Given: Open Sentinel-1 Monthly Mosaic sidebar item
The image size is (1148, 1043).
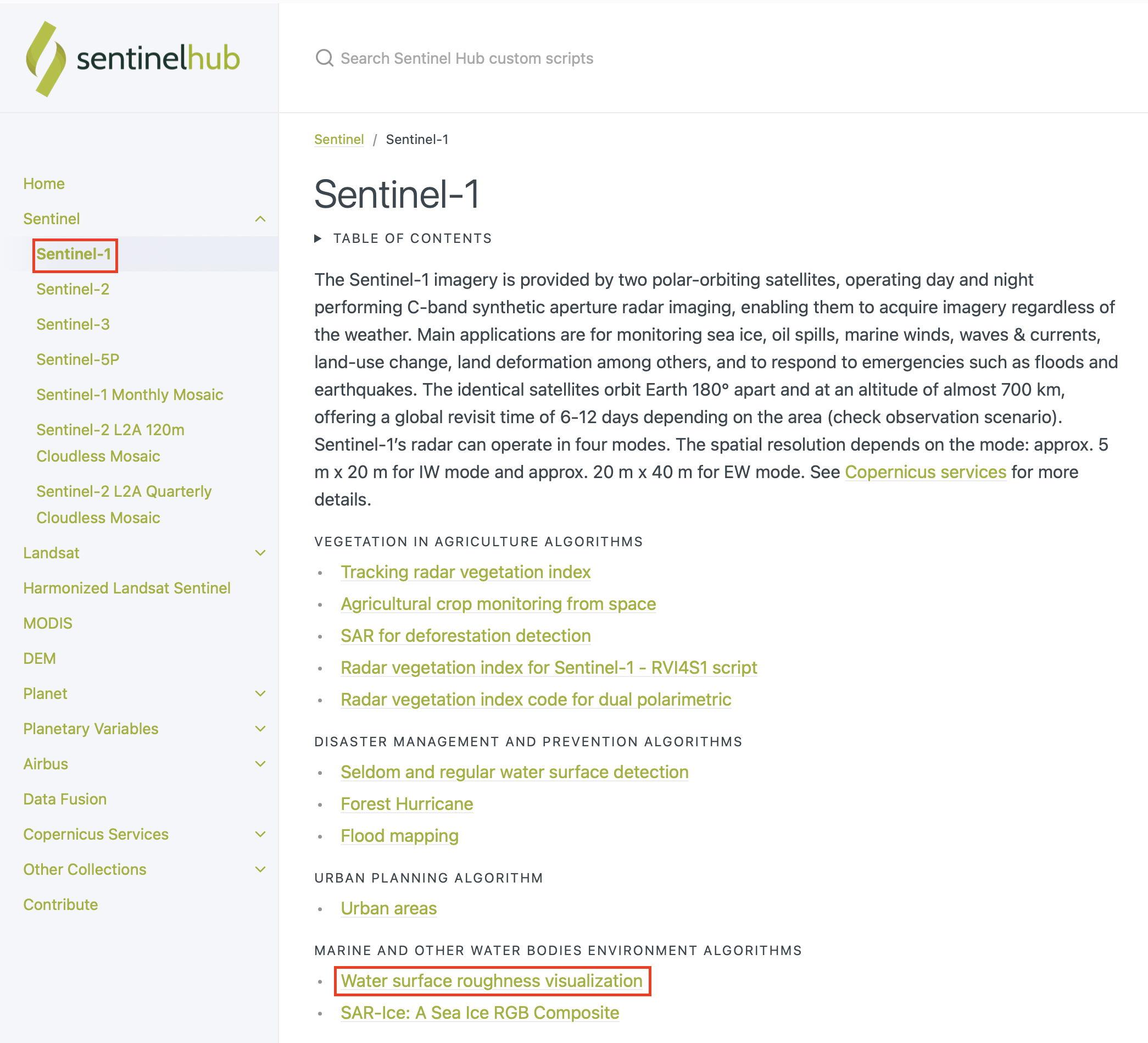Looking at the screenshot, I should [130, 395].
